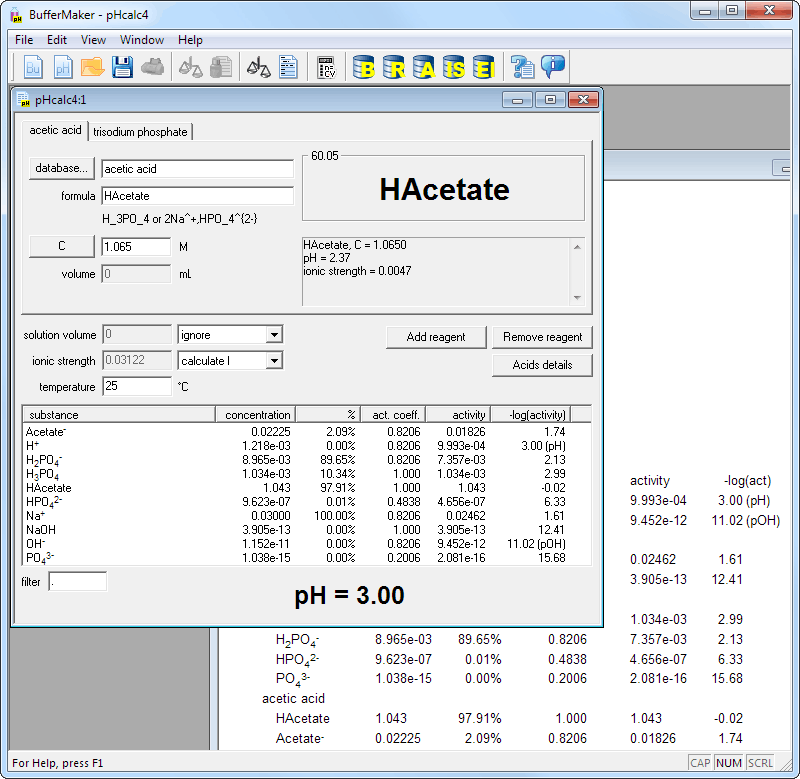Click the blue info speech bubble icon
Screen dimensions: 800x779
553,67
